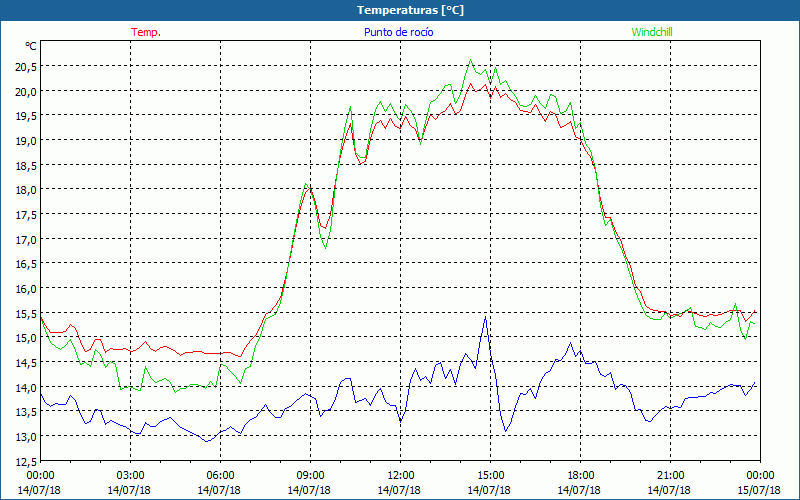Click the 13,0 y-axis value
The width and height of the screenshot is (800, 500).
tap(27, 436)
